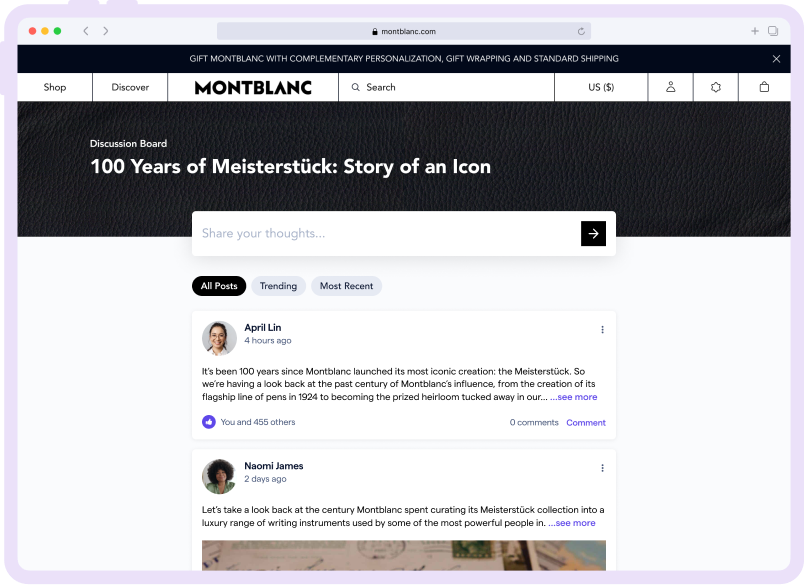Viewport: 804px width, 585px height.
Task: Open options menu on April Lin's post
Action: 602,330
